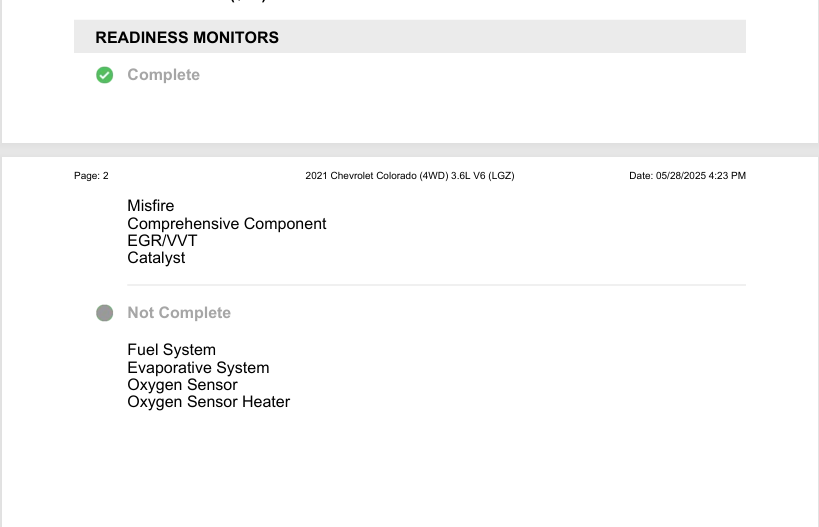Click the 2021 Chevrolet Colorado header title
The height and width of the screenshot is (527, 819).
[410, 176]
